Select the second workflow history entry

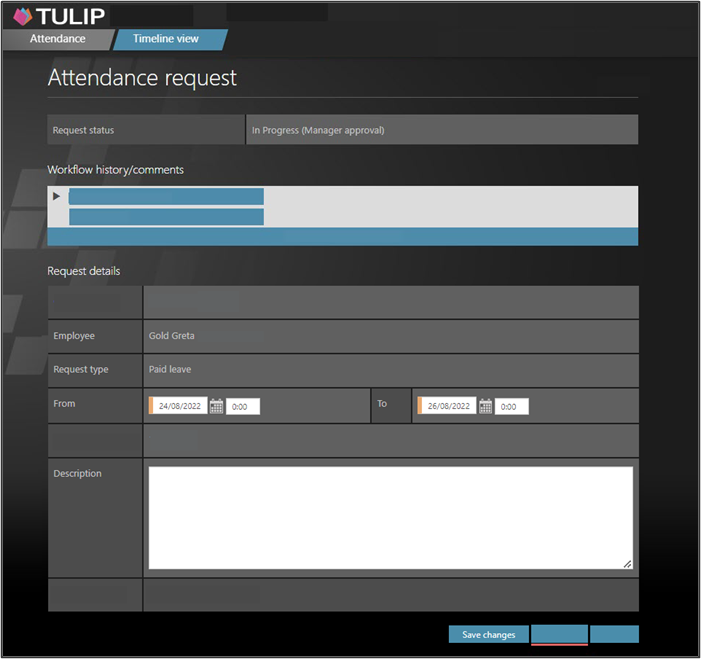[x=166, y=216]
